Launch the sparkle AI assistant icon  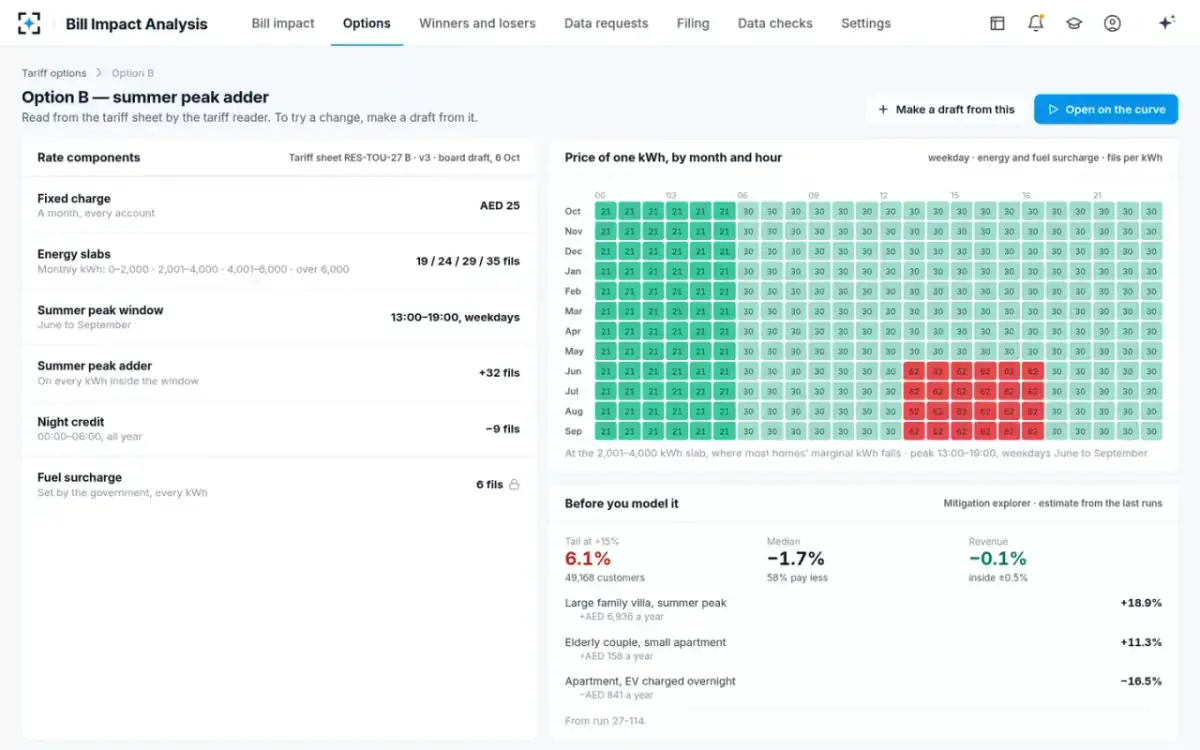pyautogui.click(x=1166, y=23)
